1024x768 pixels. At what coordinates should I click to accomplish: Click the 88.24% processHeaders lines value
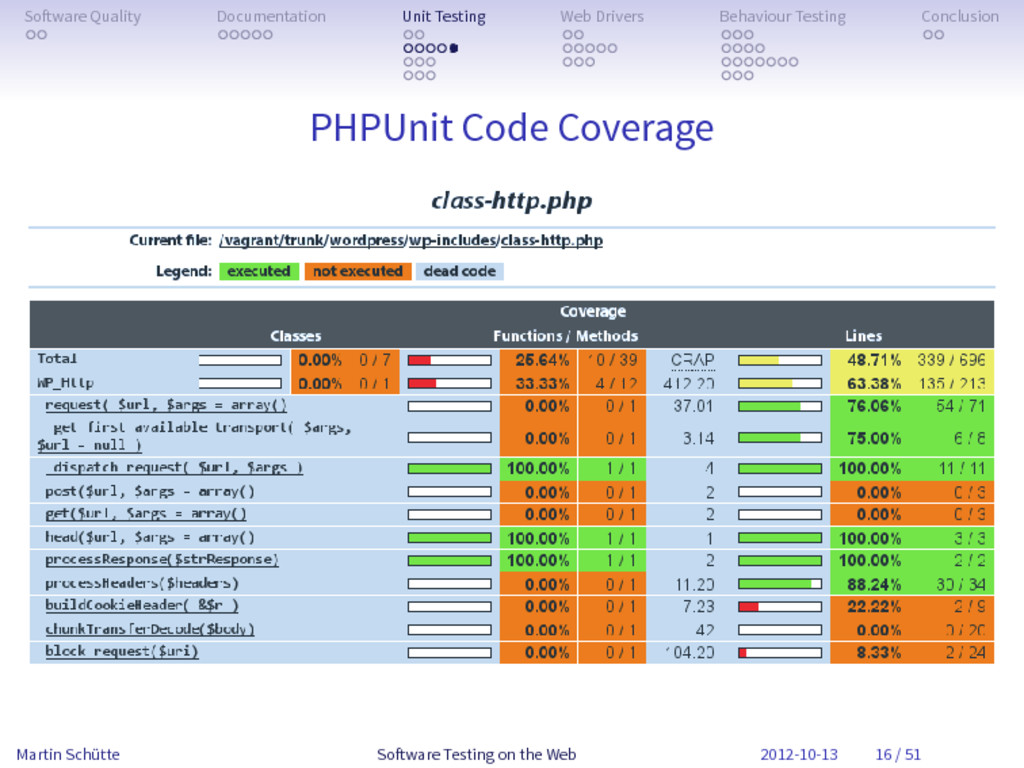(874, 584)
